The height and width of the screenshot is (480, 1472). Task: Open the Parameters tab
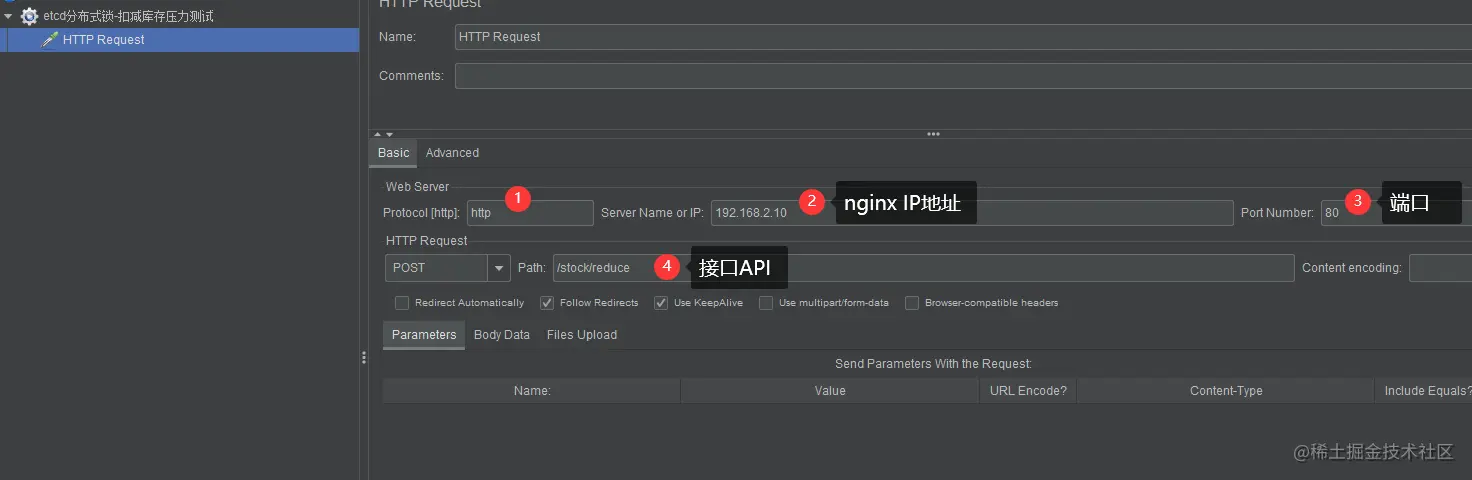click(x=424, y=335)
